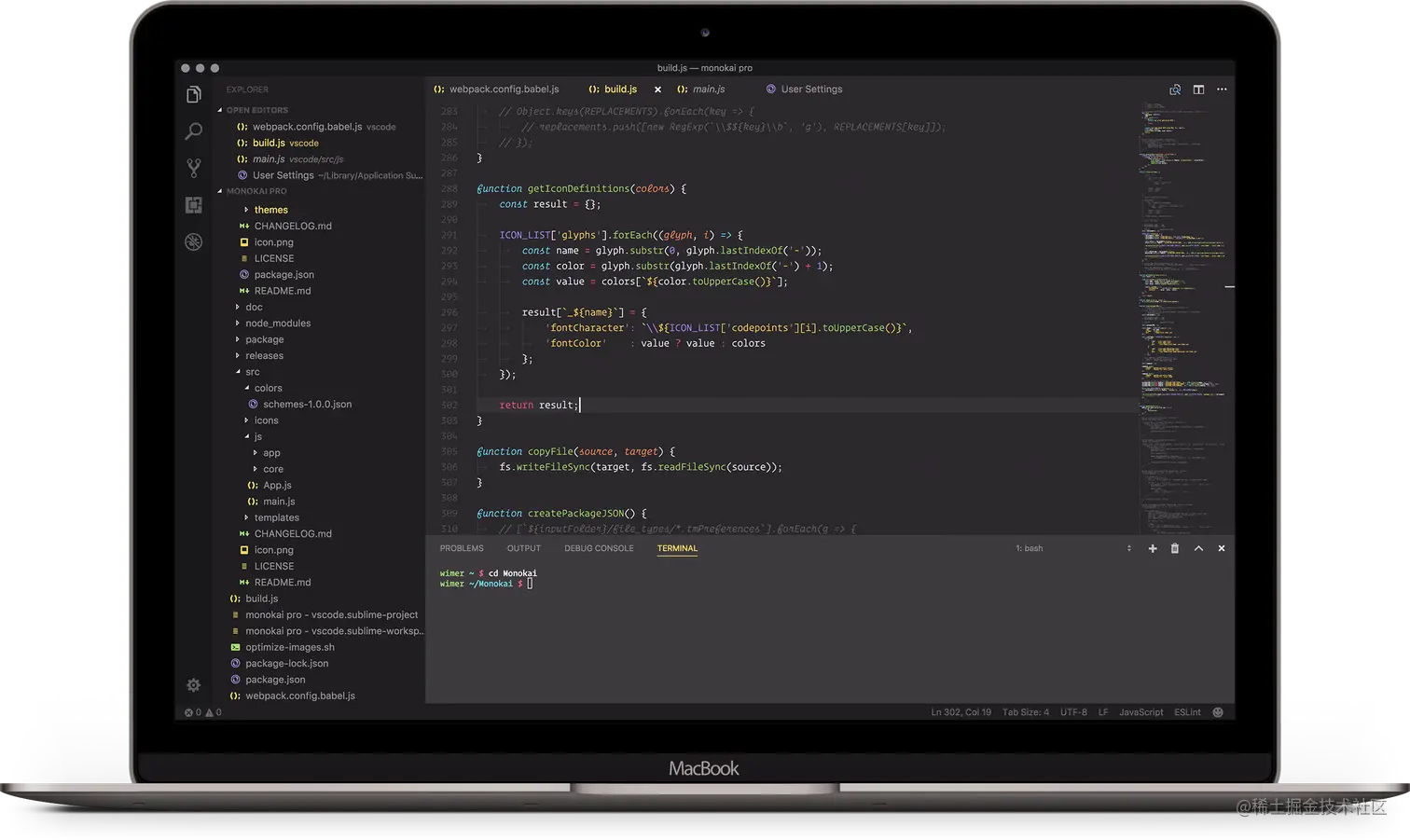Open the Explorer view in activity bar
The width and height of the screenshot is (1410, 840).
(194, 94)
